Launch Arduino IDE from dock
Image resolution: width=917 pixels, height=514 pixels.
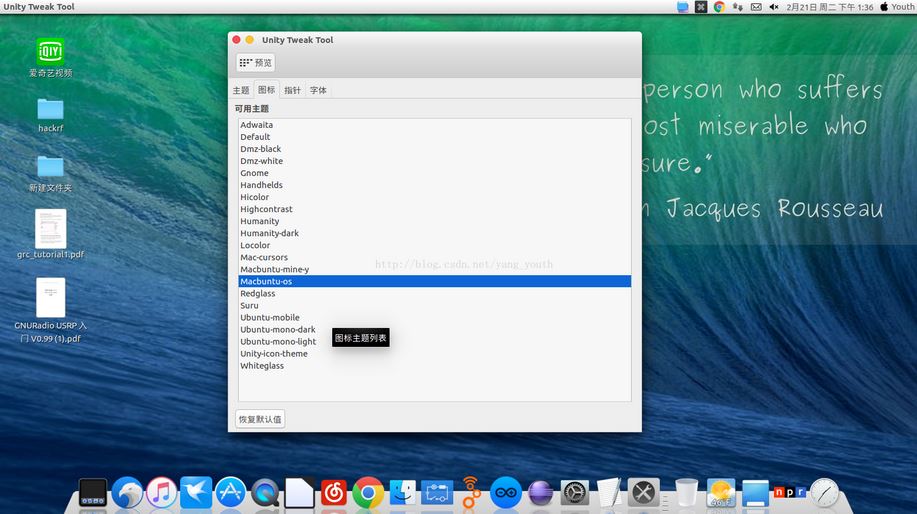(x=505, y=493)
